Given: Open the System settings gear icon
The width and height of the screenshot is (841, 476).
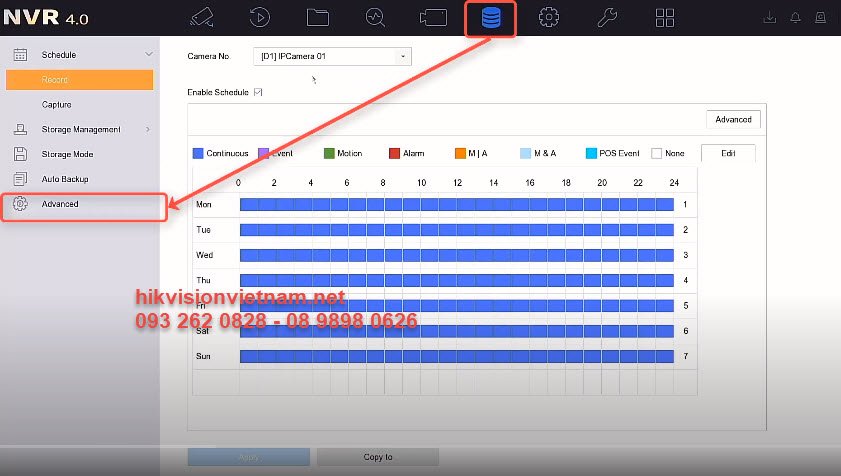Looking at the screenshot, I should point(549,17).
